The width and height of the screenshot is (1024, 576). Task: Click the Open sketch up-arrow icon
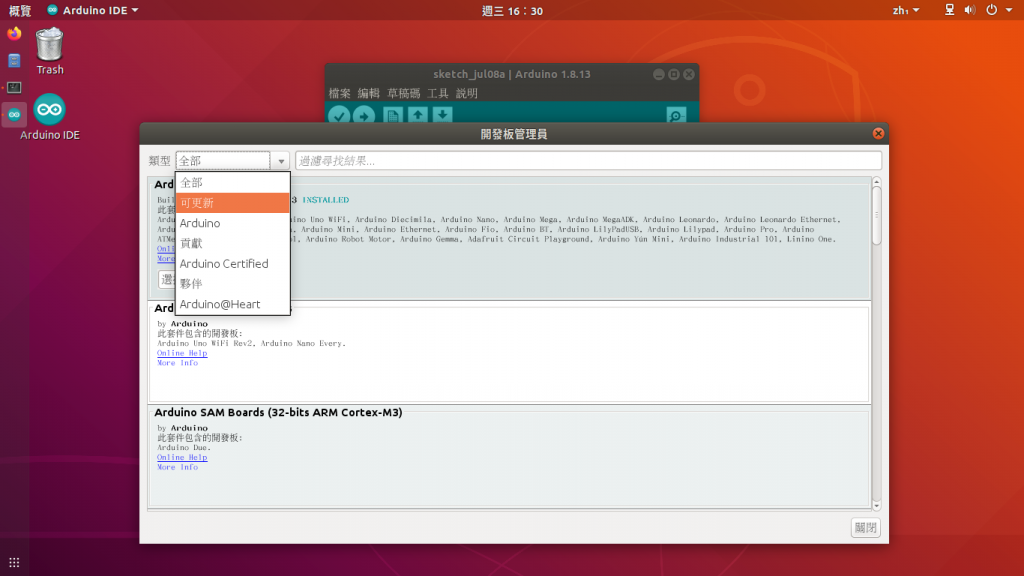[417, 116]
